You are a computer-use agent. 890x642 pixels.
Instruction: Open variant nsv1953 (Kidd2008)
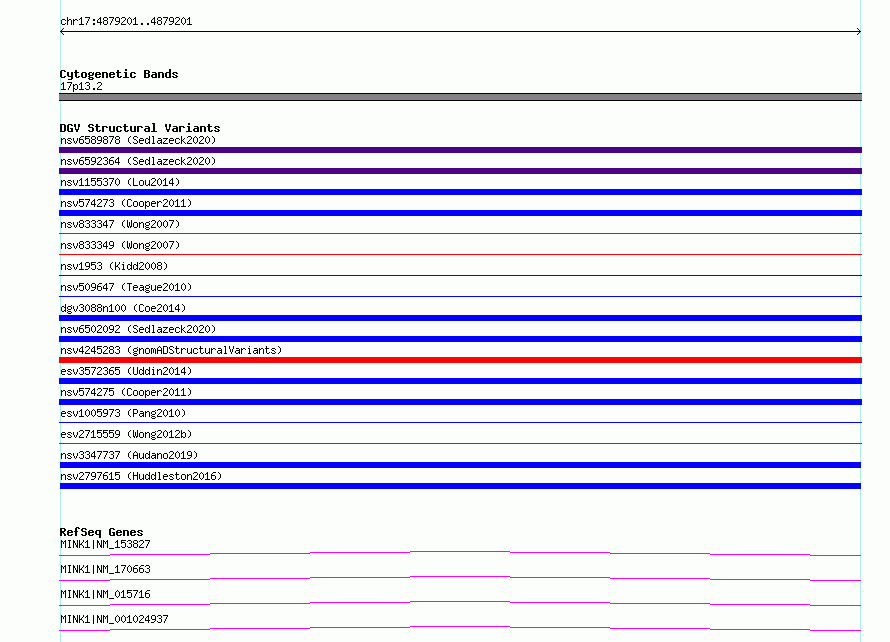[x=114, y=266]
